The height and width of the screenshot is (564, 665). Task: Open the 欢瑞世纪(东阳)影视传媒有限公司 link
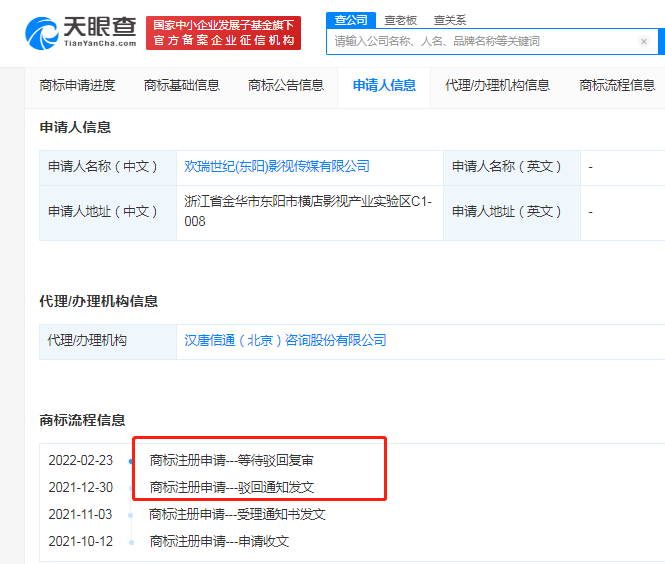(x=277, y=166)
